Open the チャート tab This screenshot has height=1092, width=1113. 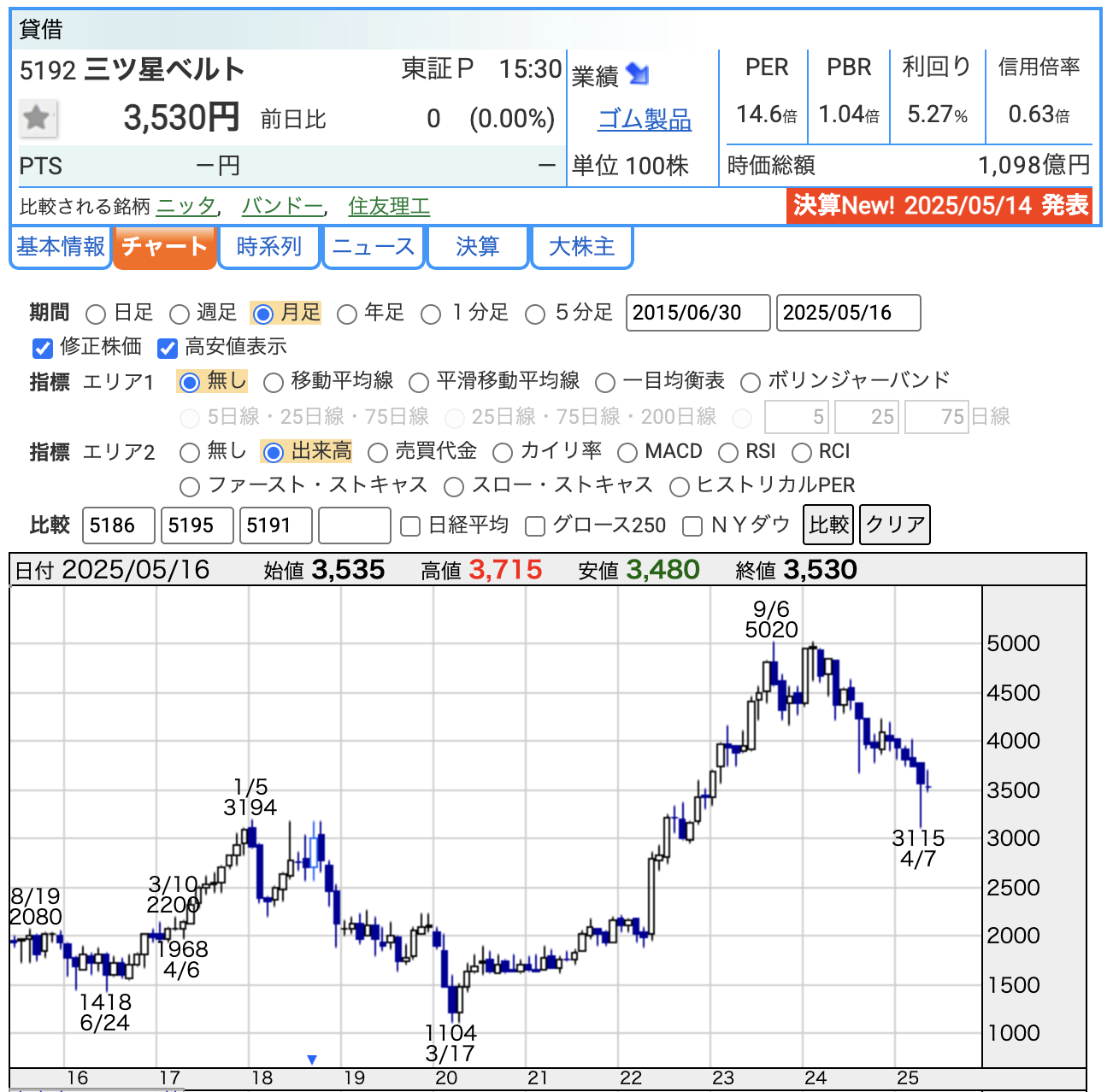click(x=164, y=247)
